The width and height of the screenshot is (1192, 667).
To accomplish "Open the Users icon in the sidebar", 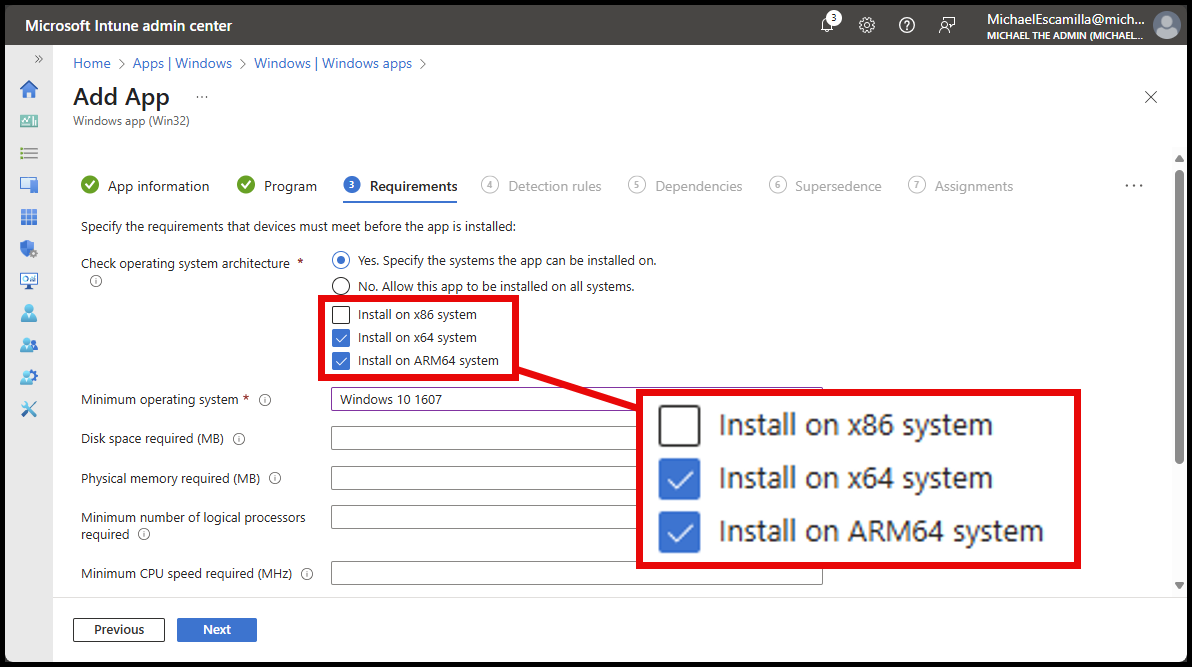I will [28, 313].
